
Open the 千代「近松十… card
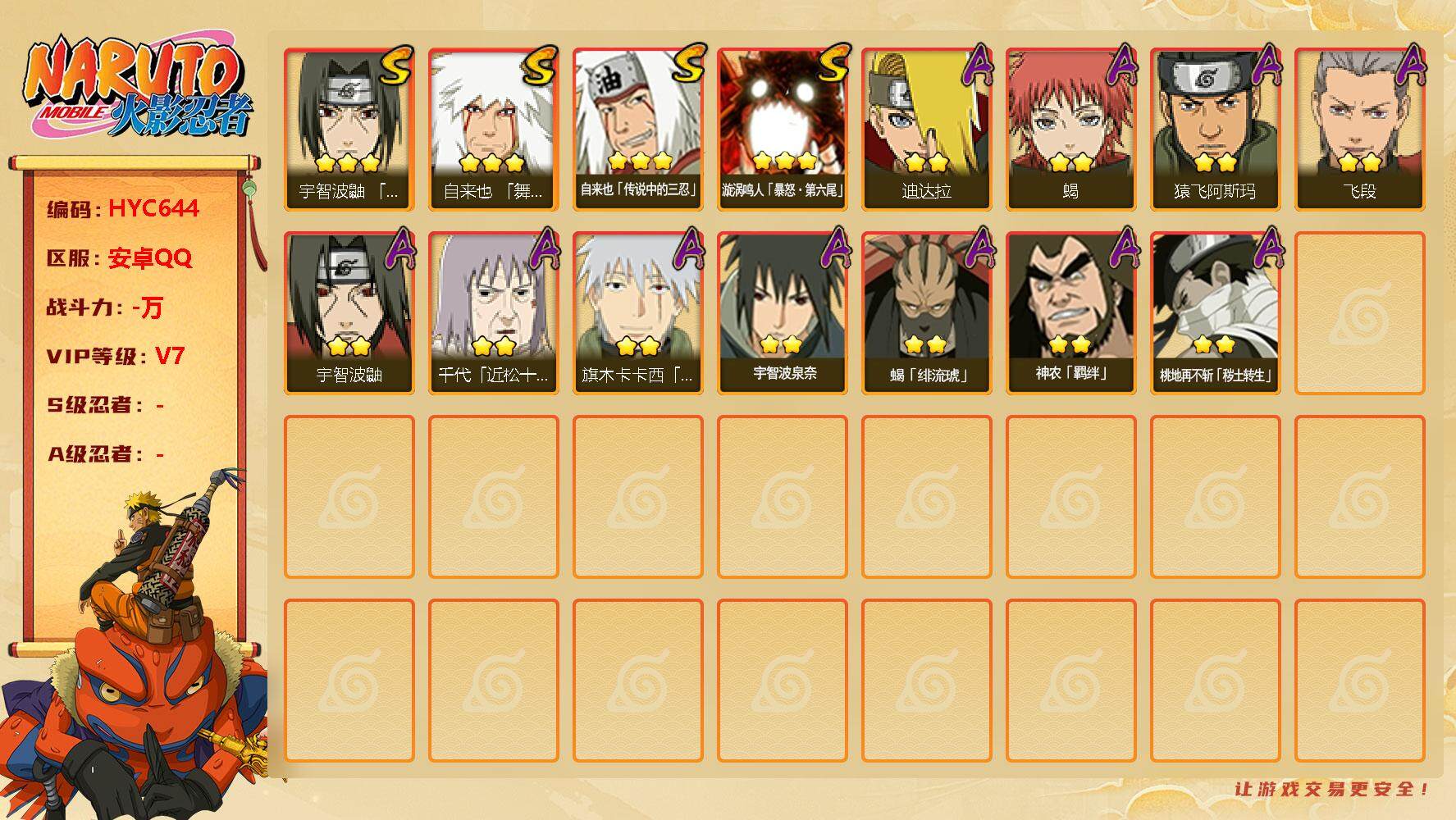[494, 313]
